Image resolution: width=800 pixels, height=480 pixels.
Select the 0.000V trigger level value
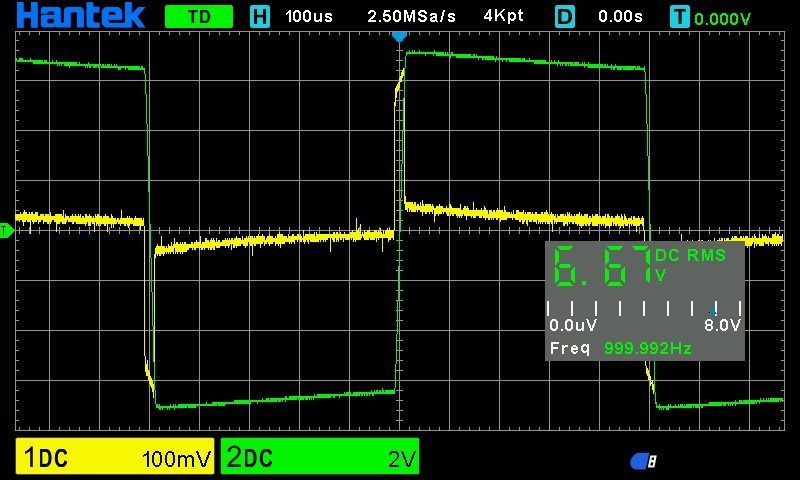coord(723,18)
